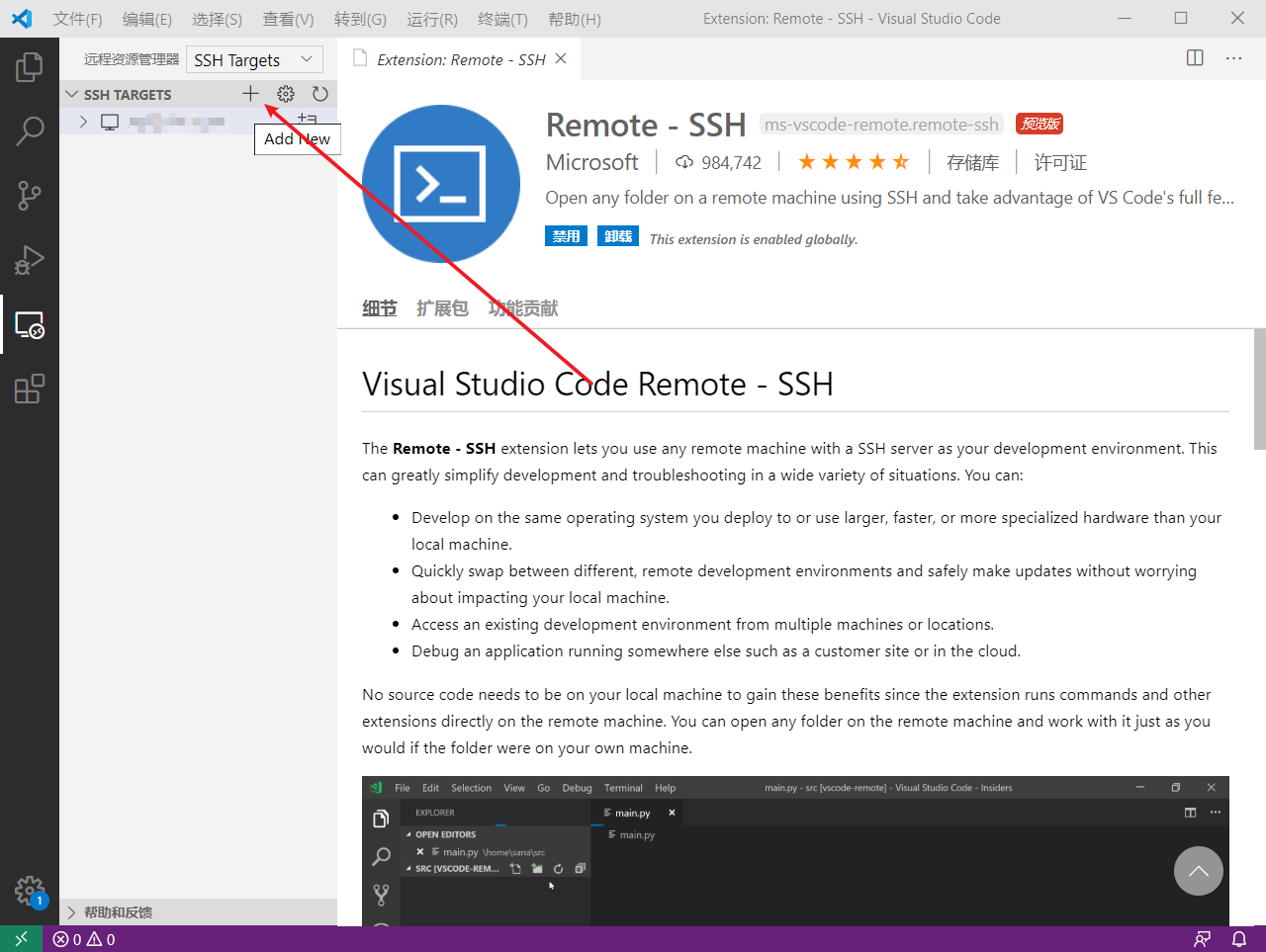Click 'This extension is enabled globally.' text

(754, 239)
